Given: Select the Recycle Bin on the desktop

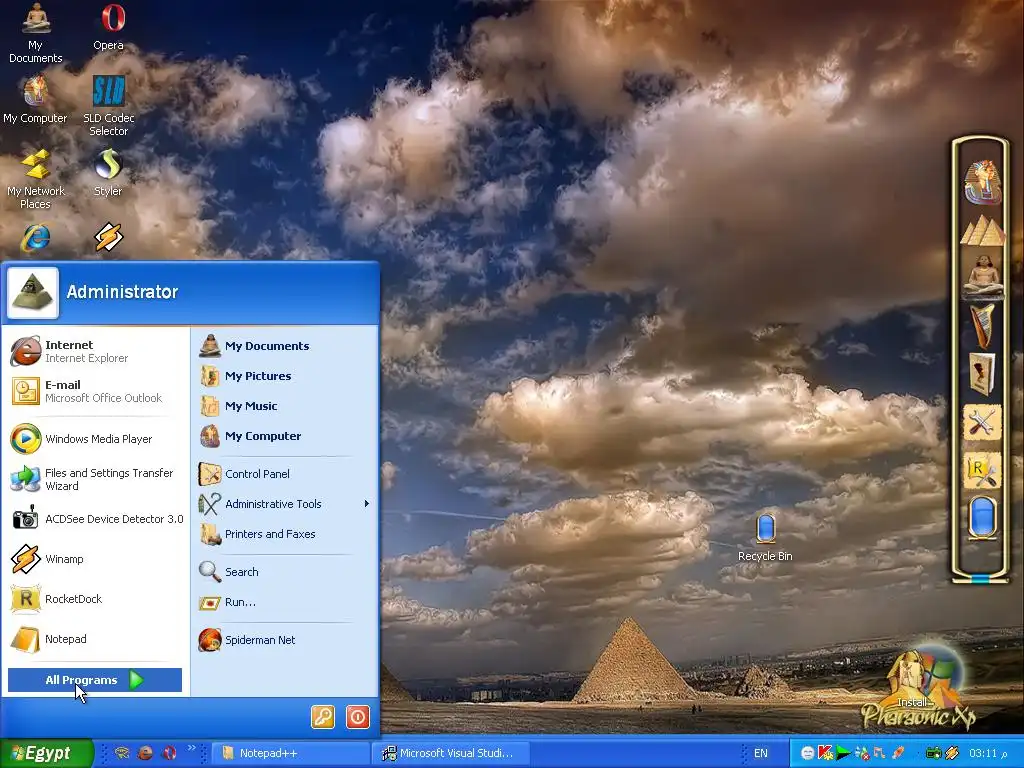Looking at the screenshot, I should click(x=765, y=537).
